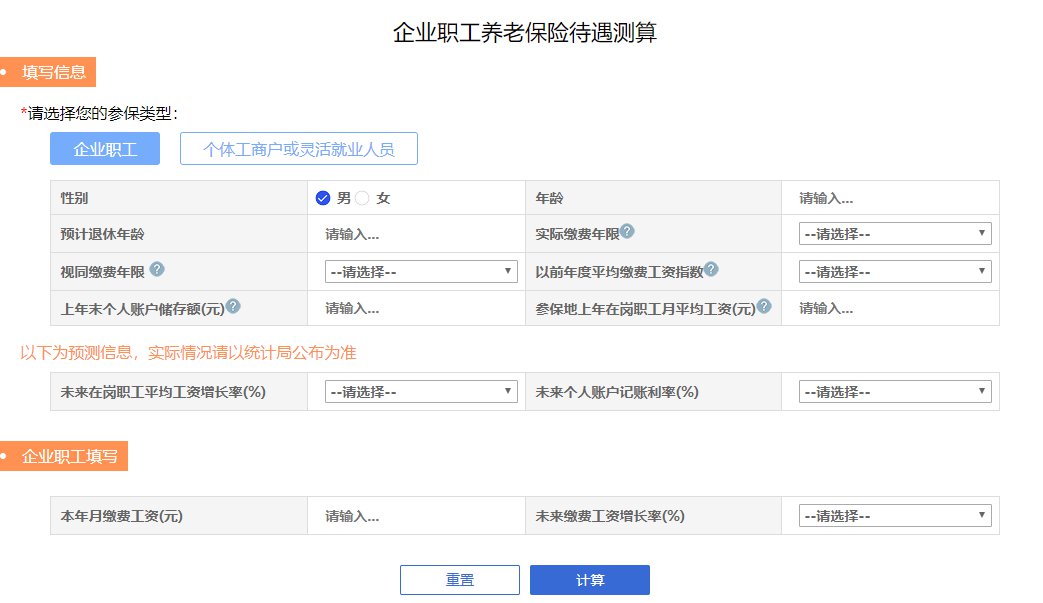Viewport: 1043px width, 603px height.
Task: Click help icon next to 视同缴费年限
Action: point(157,269)
